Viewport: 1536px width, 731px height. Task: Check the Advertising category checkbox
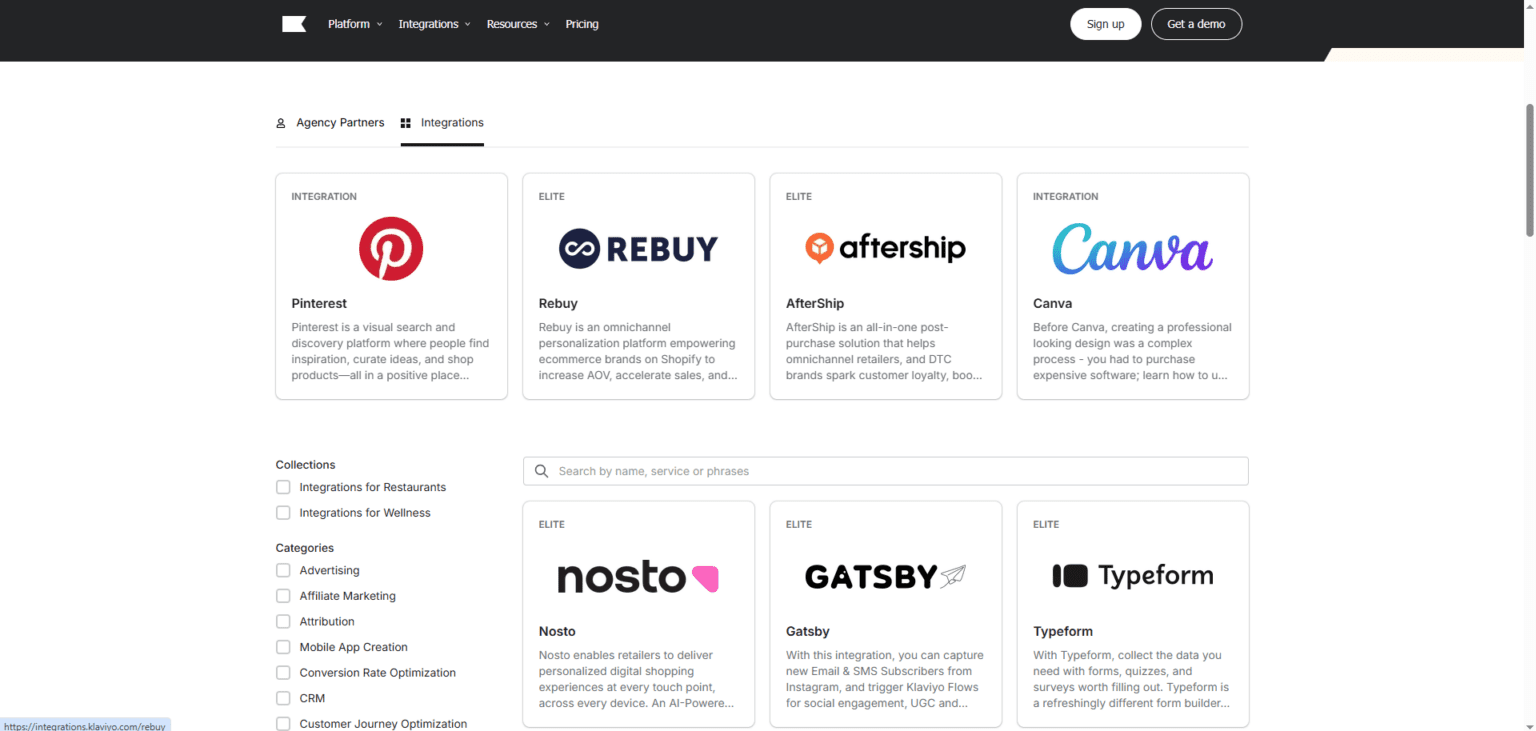(283, 570)
